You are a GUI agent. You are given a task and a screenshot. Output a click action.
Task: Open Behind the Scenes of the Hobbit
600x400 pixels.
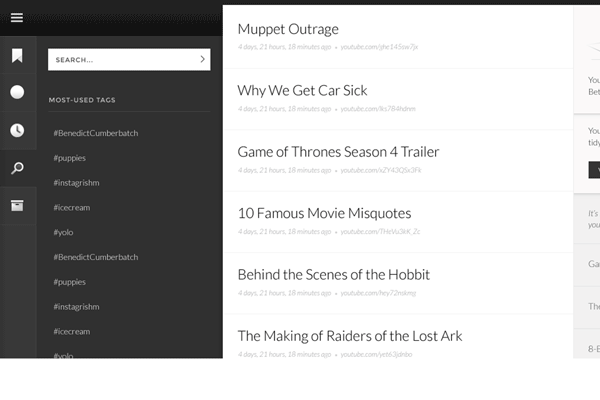pyautogui.click(x=333, y=275)
